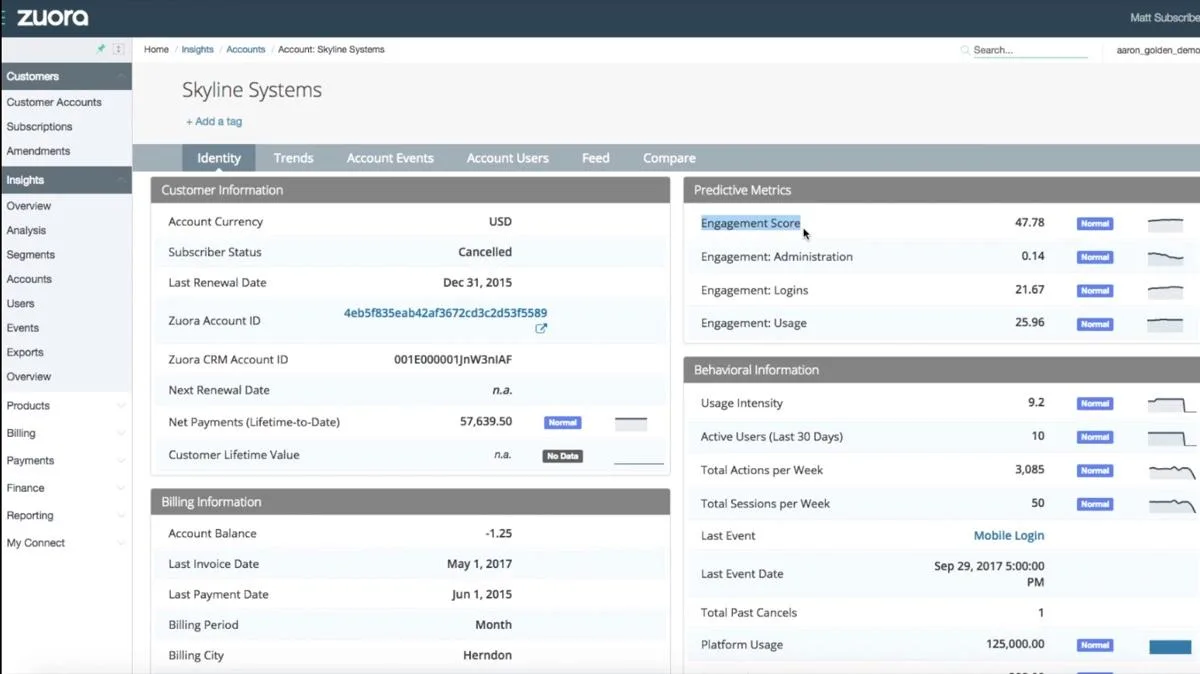Click the Normal badge for Platform Usage

(1095, 645)
